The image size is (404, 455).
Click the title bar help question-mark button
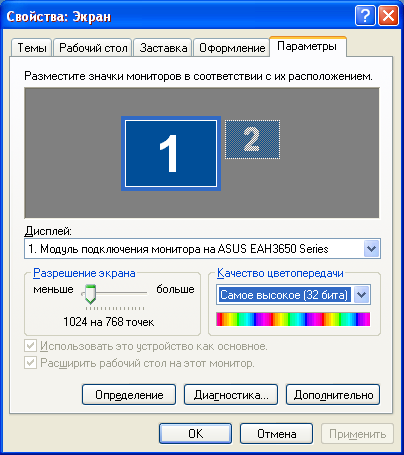(365, 16)
